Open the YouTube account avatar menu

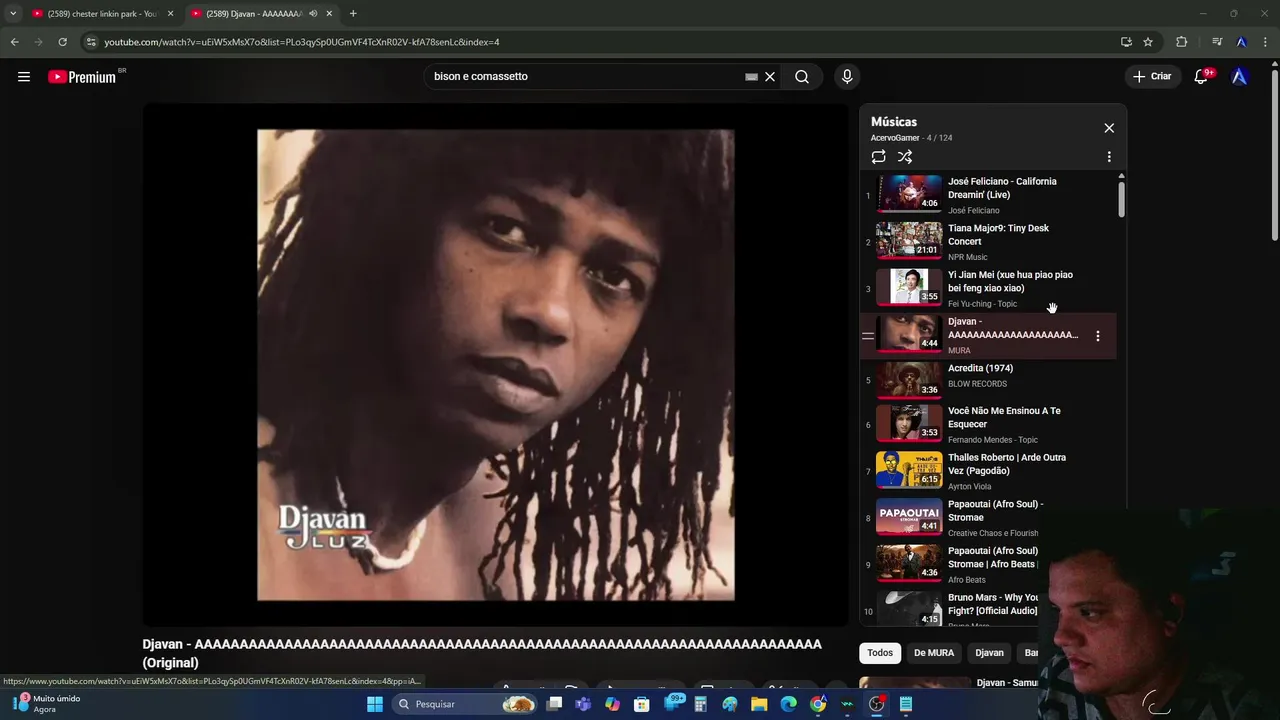click(1239, 76)
